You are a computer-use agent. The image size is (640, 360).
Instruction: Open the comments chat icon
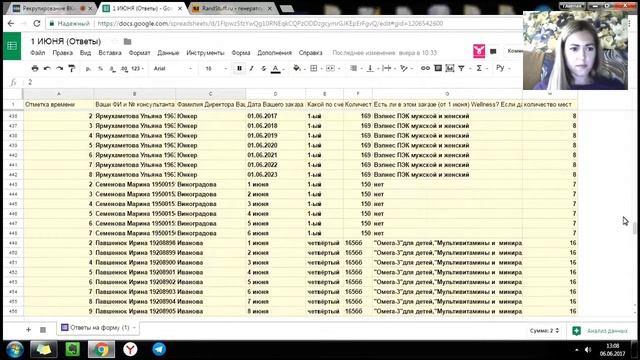(493, 51)
